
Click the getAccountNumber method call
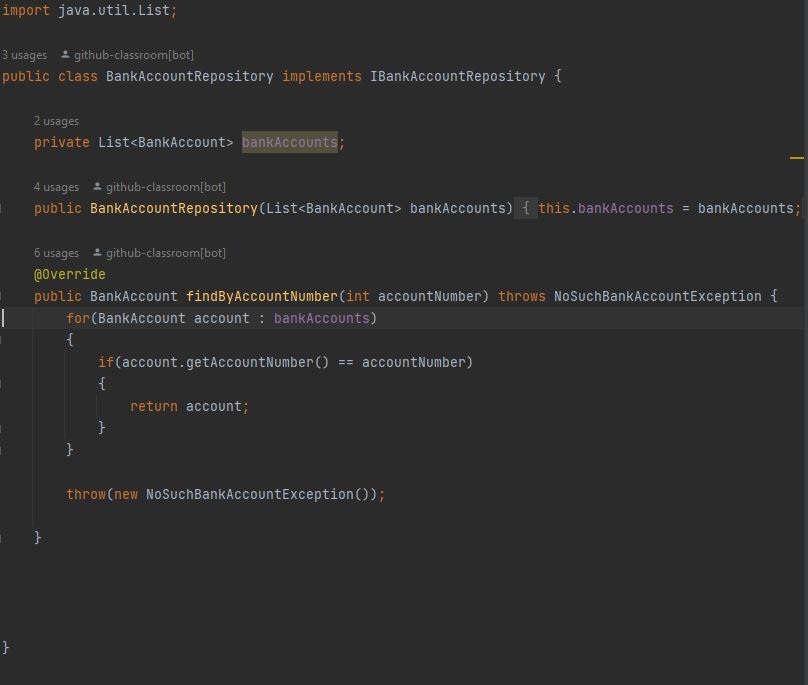coord(255,362)
